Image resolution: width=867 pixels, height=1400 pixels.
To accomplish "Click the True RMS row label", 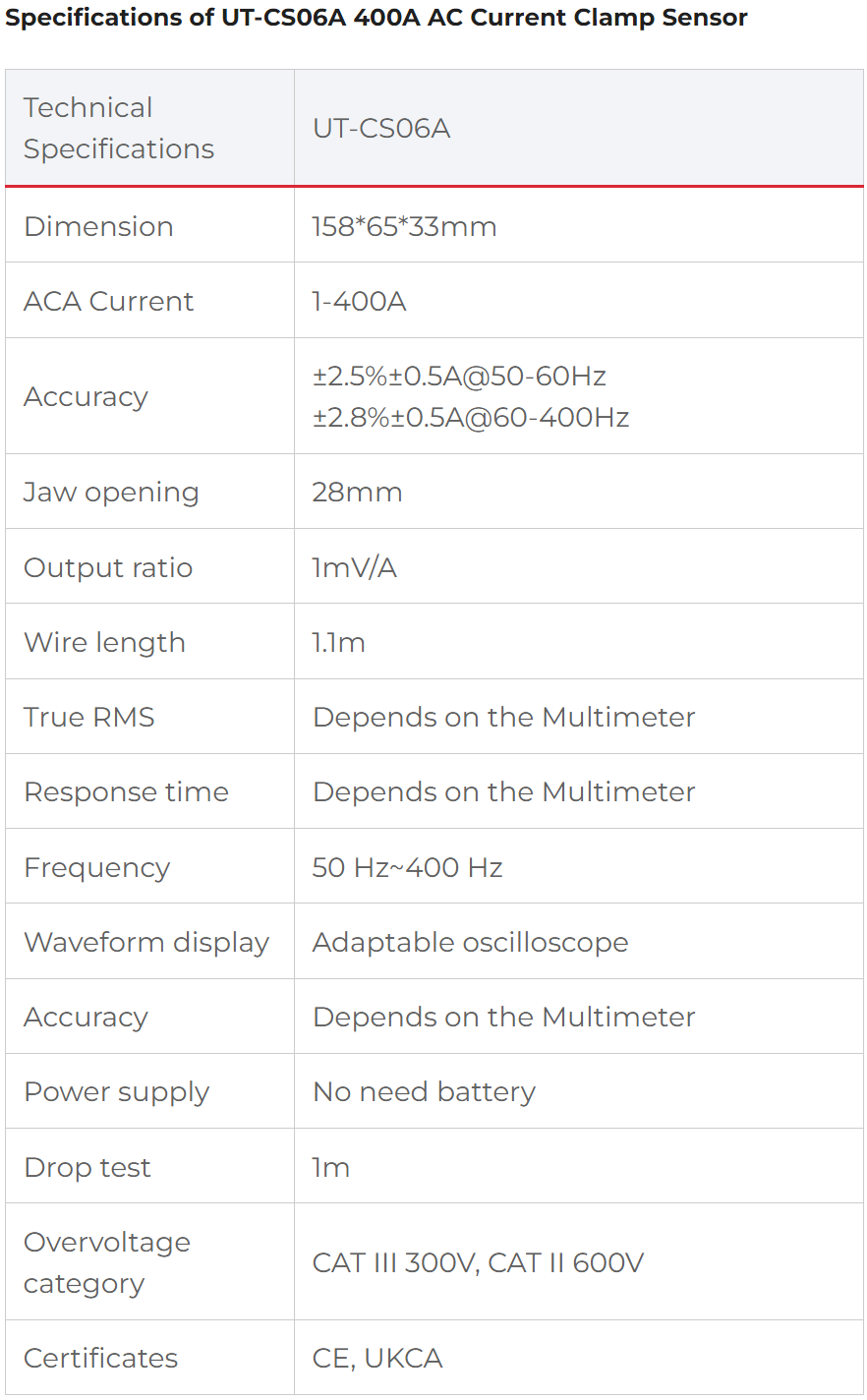I will point(89,717).
